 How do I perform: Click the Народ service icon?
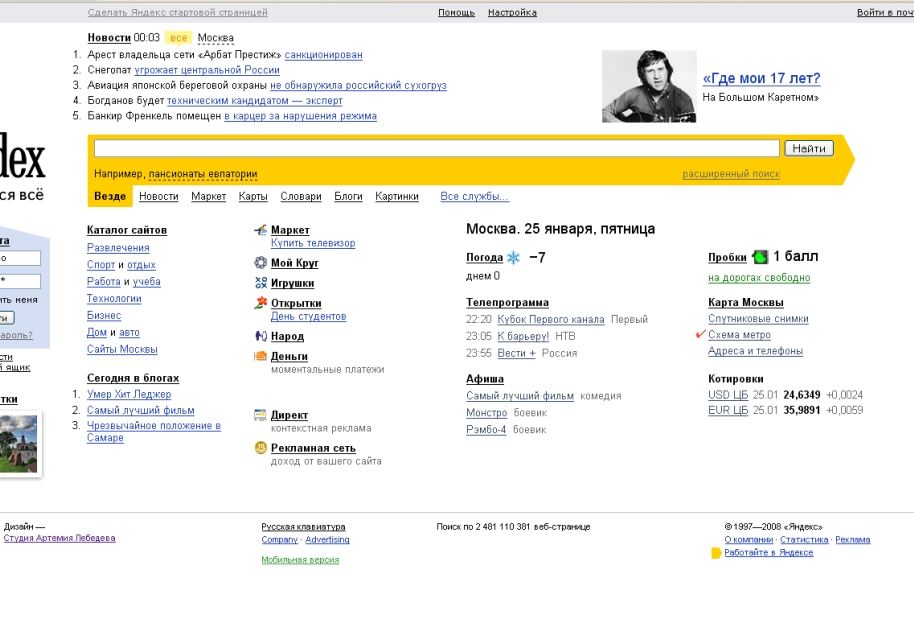(x=261, y=336)
